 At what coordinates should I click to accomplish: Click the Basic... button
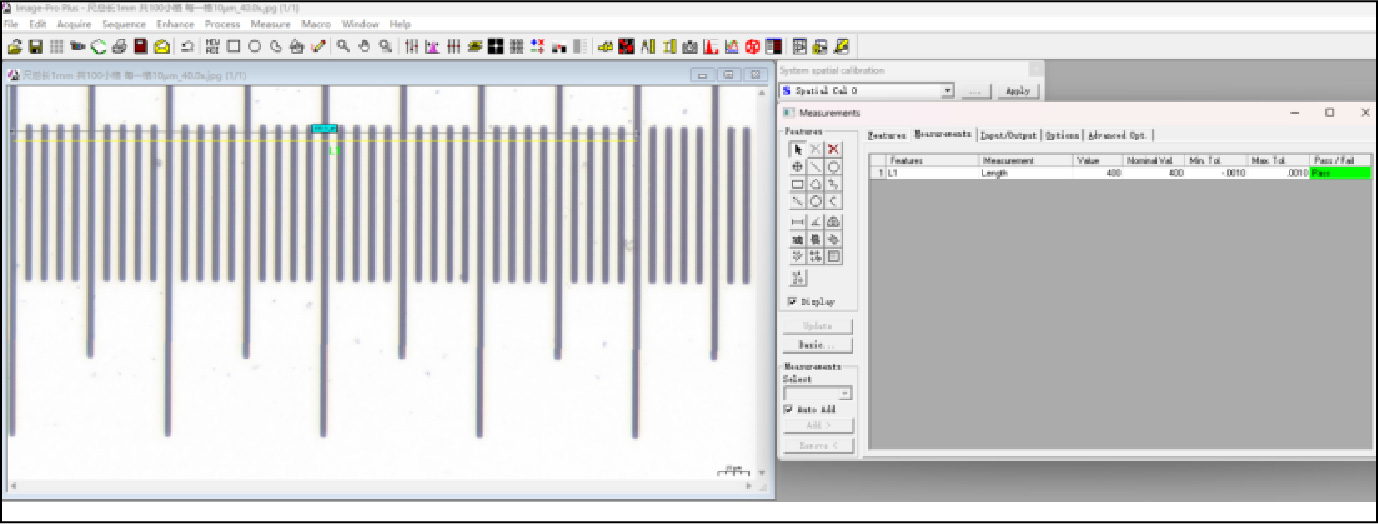[x=817, y=345]
